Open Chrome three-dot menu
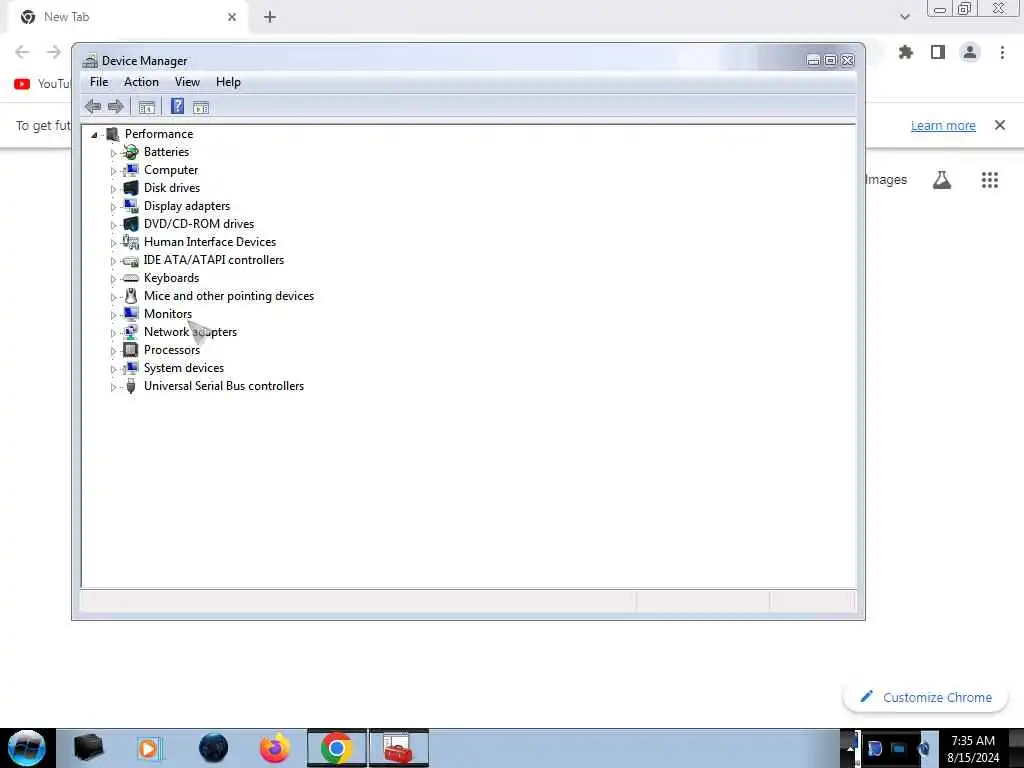The image size is (1024, 768). pos(1002,52)
